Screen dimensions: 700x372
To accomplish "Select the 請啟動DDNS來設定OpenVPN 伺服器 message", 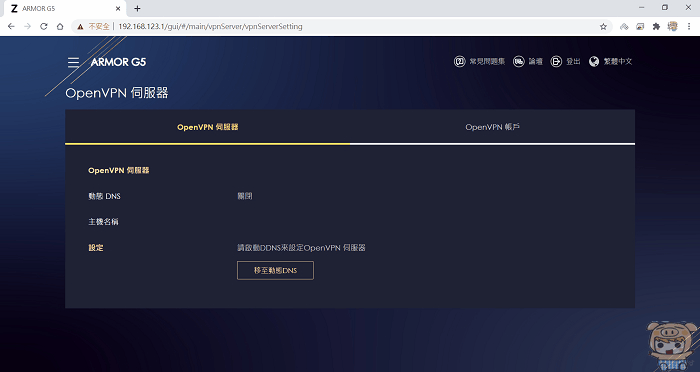I will coord(301,247).
